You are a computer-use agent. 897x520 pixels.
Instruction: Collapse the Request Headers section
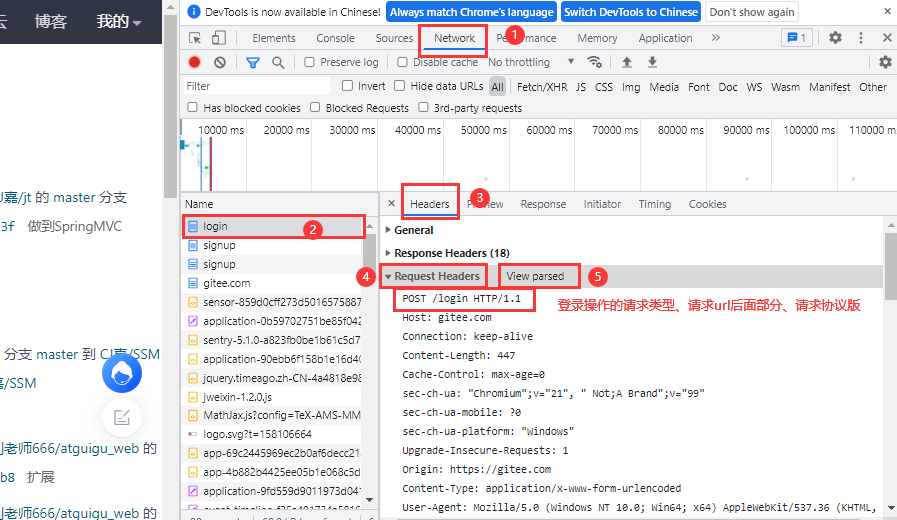click(x=432, y=276)
